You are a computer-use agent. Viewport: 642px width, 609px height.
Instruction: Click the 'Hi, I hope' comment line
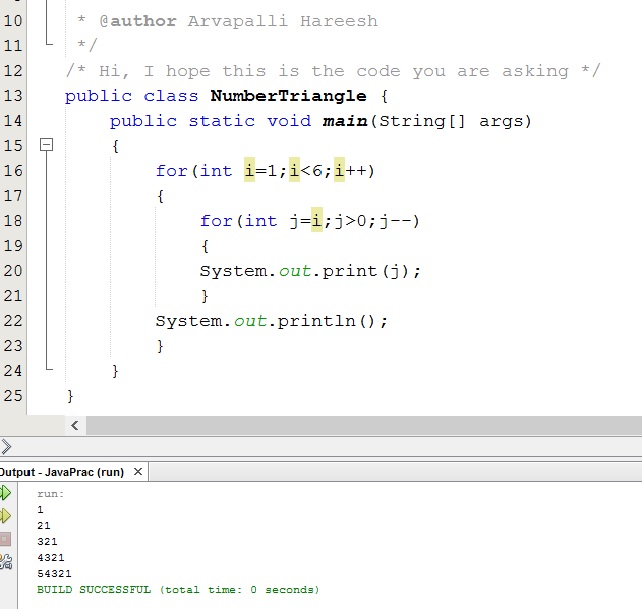(x=333, y=71)
